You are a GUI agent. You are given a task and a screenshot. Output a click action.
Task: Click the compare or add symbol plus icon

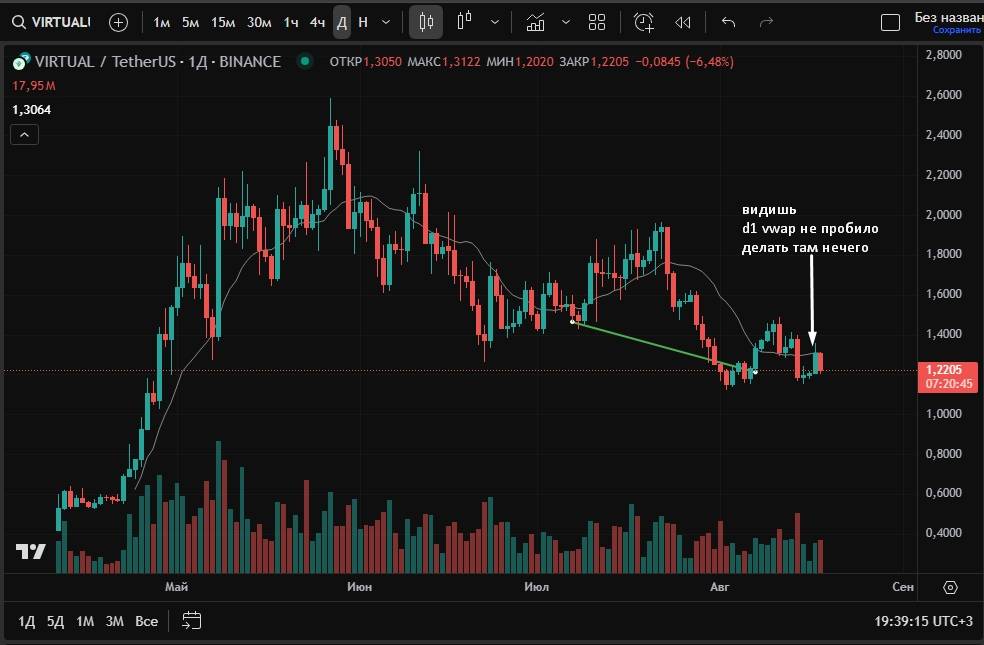click(118, 22)
